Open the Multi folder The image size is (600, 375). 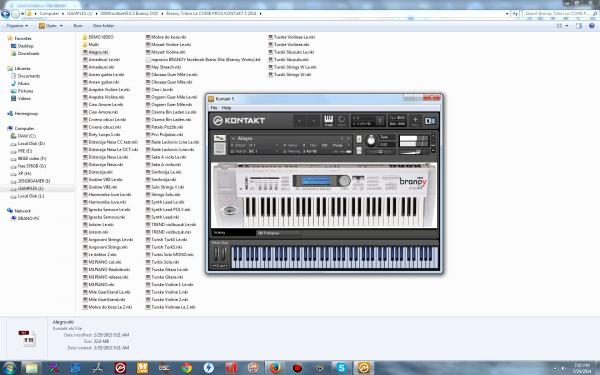91,44
